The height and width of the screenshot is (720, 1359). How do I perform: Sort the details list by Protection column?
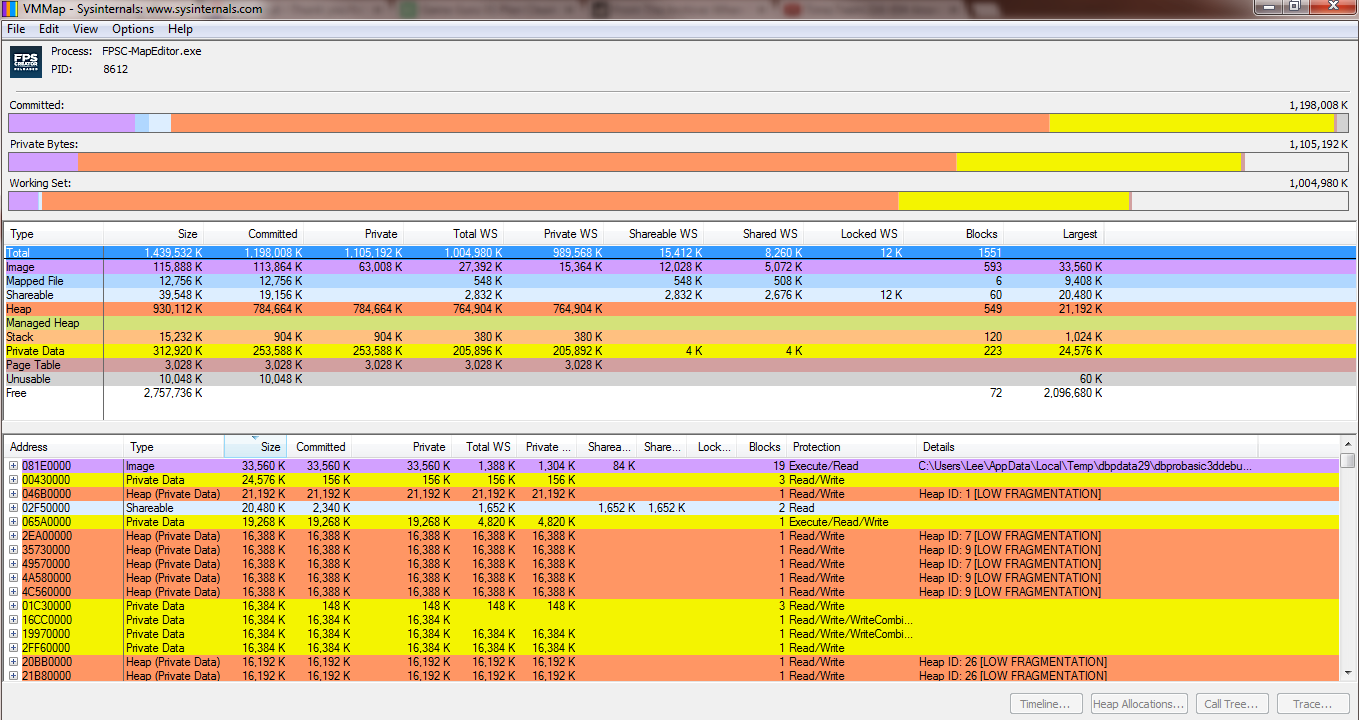tap(851, 447)
